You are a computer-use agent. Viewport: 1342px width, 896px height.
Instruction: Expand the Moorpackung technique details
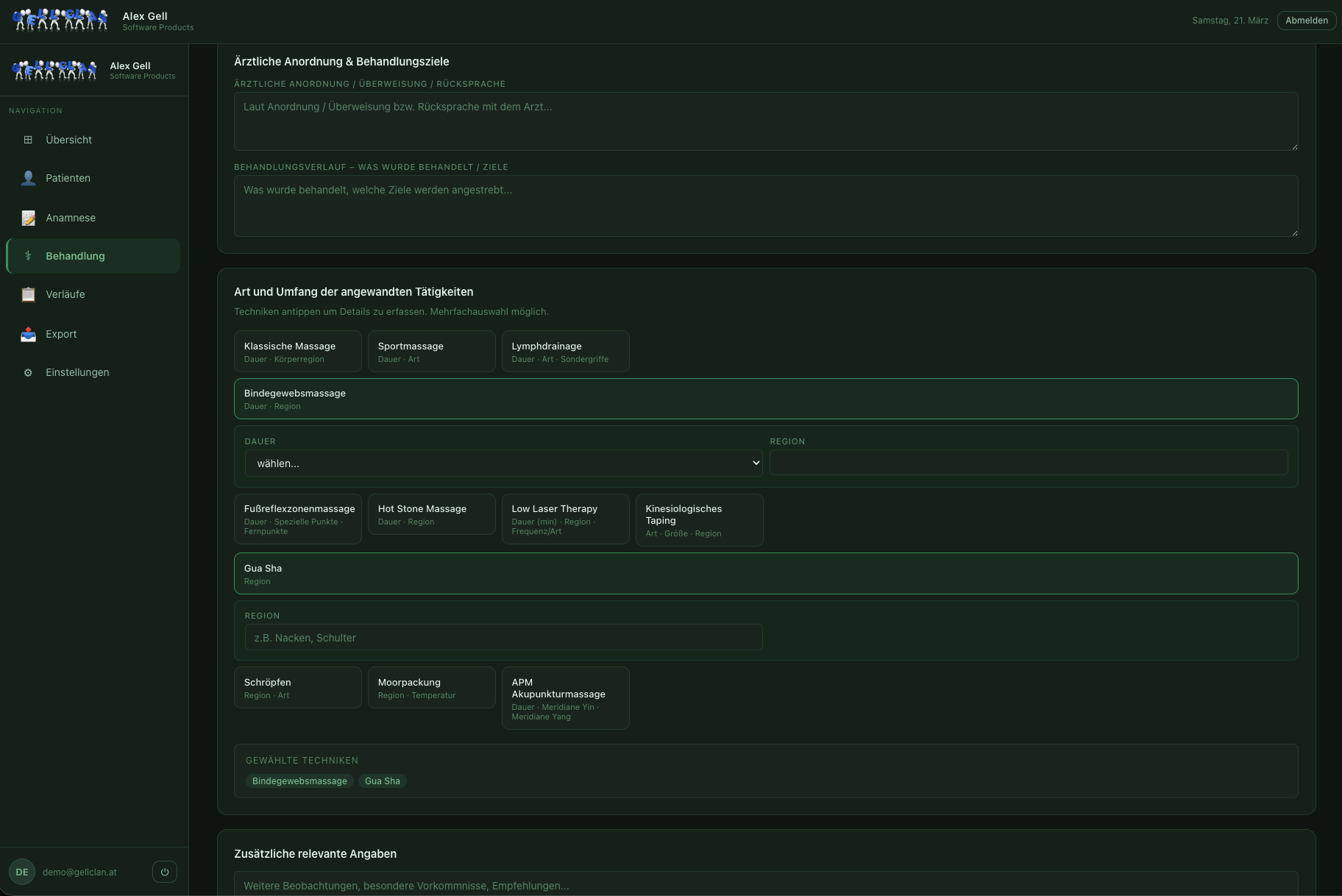pyautogui.click(x=432, y=688)
